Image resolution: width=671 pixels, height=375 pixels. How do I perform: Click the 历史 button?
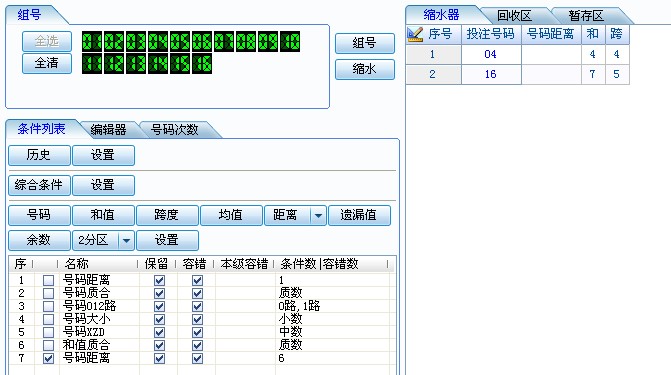point(39,155)
